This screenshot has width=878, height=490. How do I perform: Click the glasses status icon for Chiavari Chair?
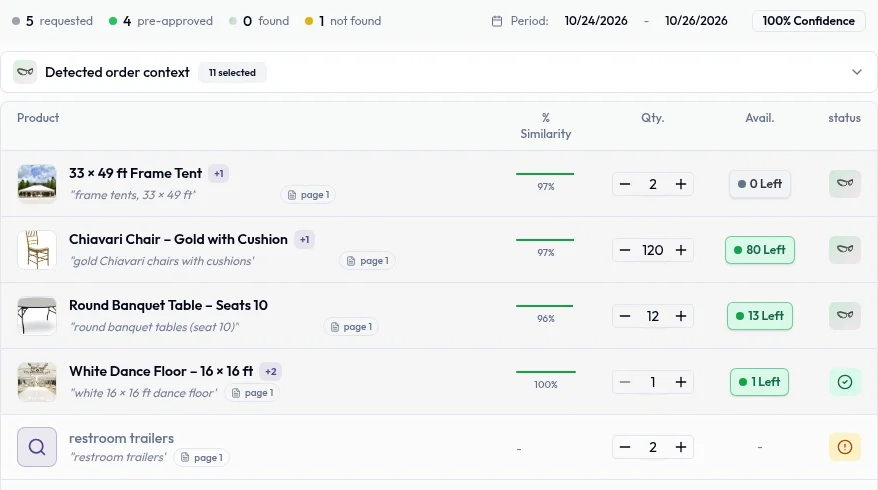tap(845, 249)
